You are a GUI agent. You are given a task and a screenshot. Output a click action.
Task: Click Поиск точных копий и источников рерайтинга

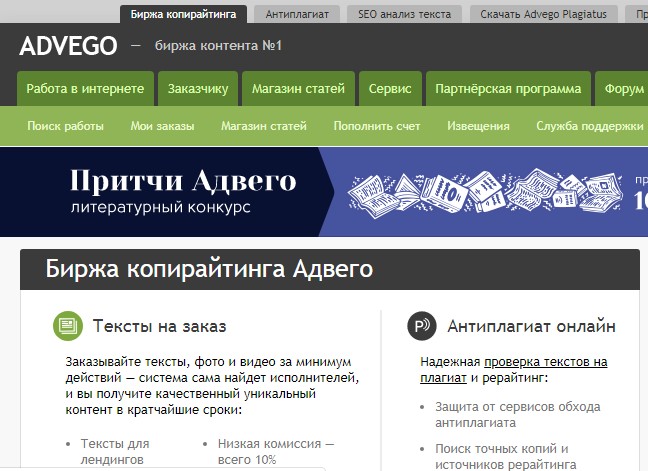[505, 457]
